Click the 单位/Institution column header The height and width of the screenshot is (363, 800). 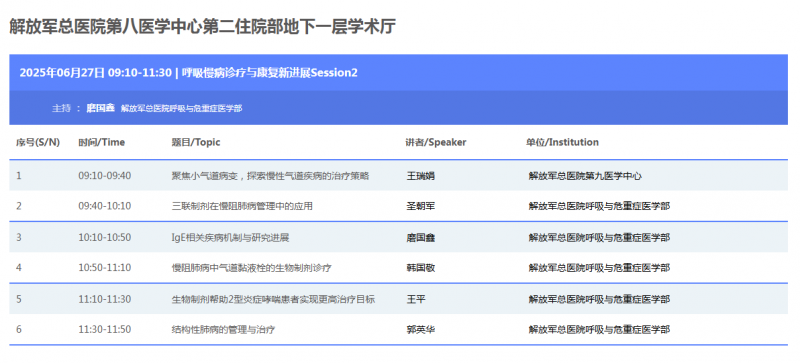[562, 142]
